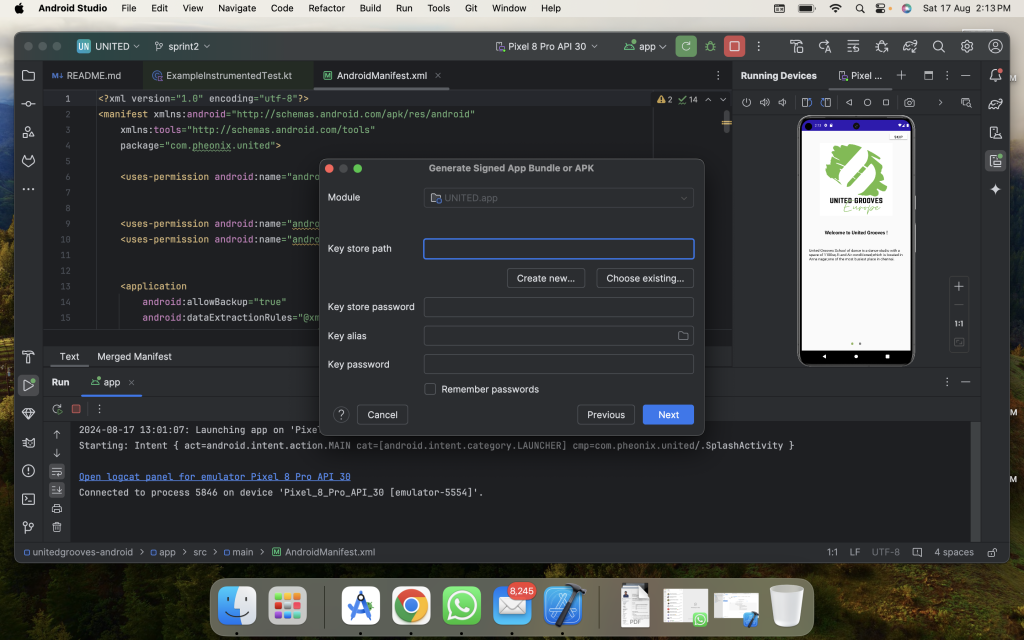This screenshot has height=640, width=1024.
Task: Click the emulator Back triangle button
Action: (849, 103)
